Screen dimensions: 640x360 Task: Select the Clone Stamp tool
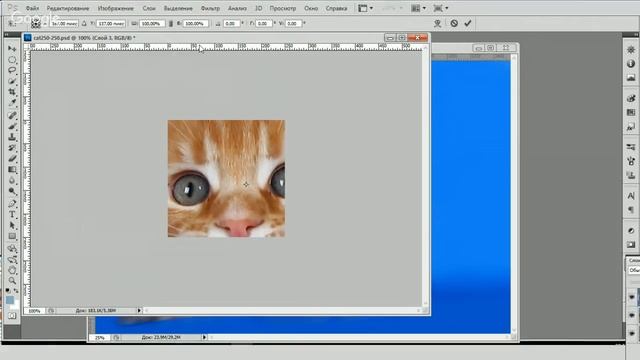pos(12,137)
